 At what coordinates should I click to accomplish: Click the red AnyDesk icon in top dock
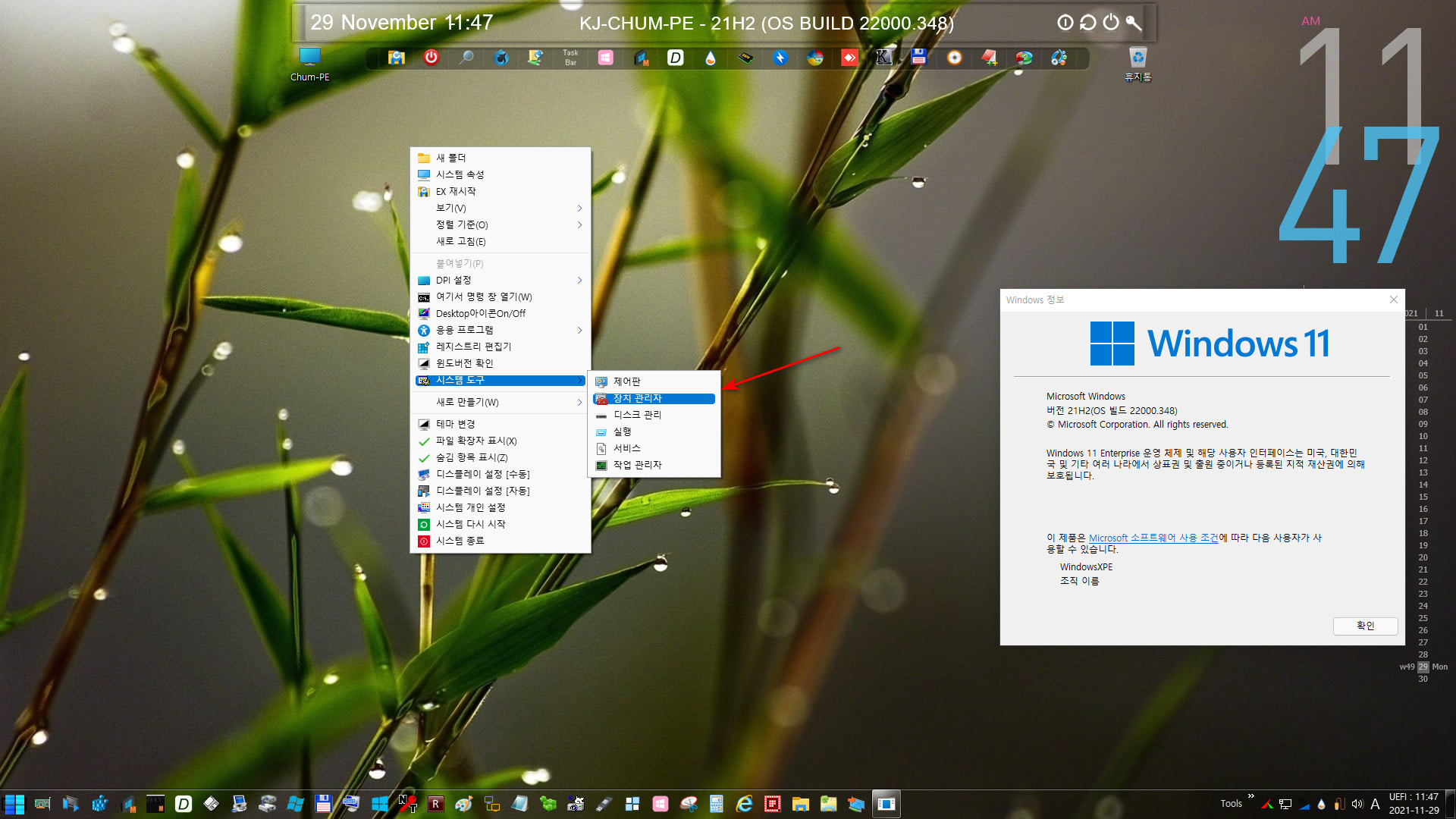pos(849,57)
